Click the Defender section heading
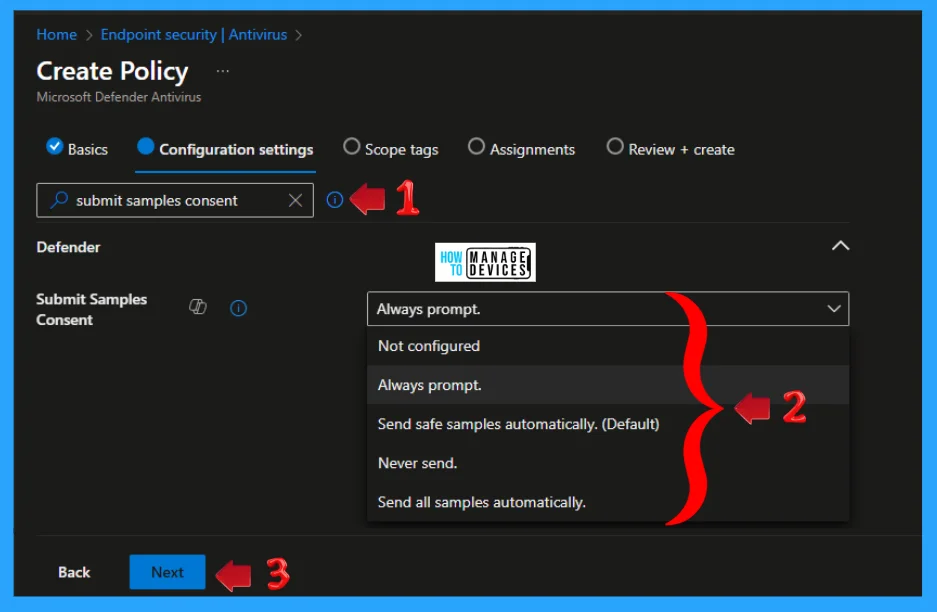Screen dimensions: 937x612 click(68, 247)
